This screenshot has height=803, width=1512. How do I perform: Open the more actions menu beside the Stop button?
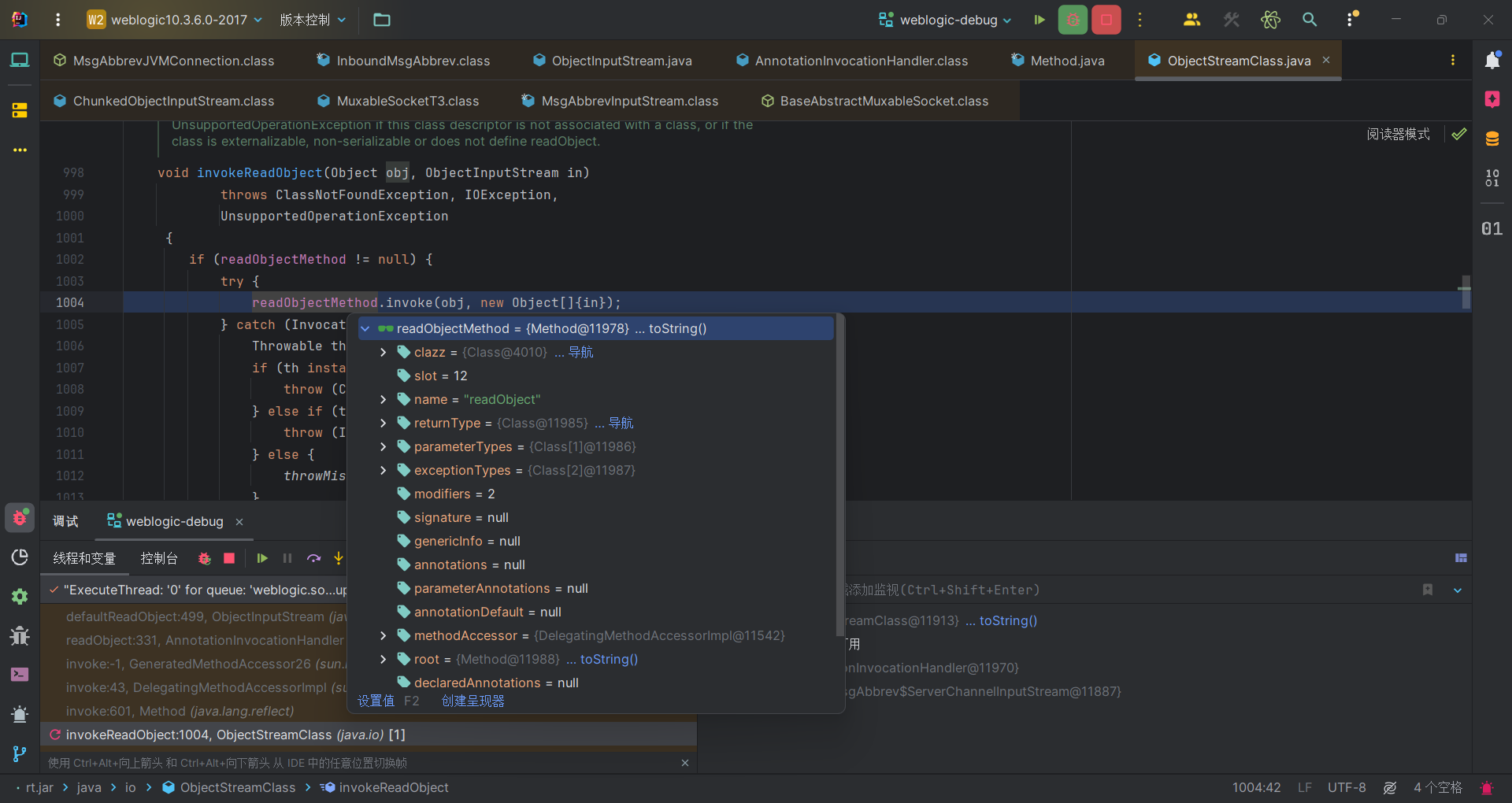(x=1140, y=20)
